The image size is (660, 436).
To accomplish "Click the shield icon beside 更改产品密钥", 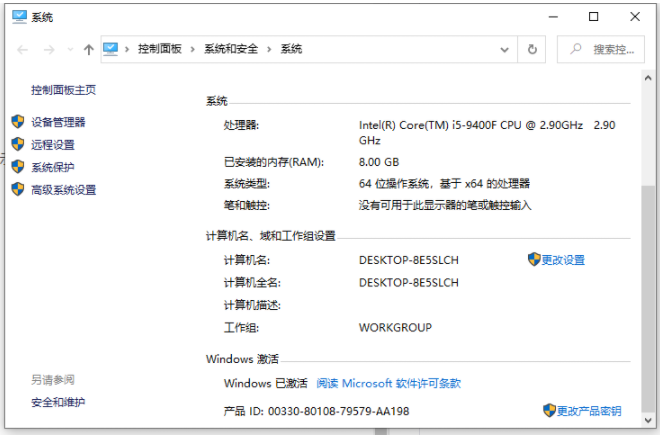I will pyautogui.click(x=549, y=411).
